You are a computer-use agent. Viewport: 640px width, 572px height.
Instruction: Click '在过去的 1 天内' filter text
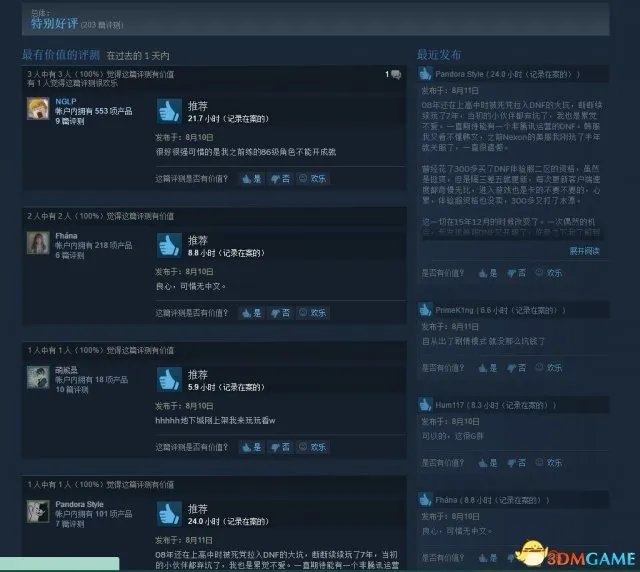(x=138, y=56)
